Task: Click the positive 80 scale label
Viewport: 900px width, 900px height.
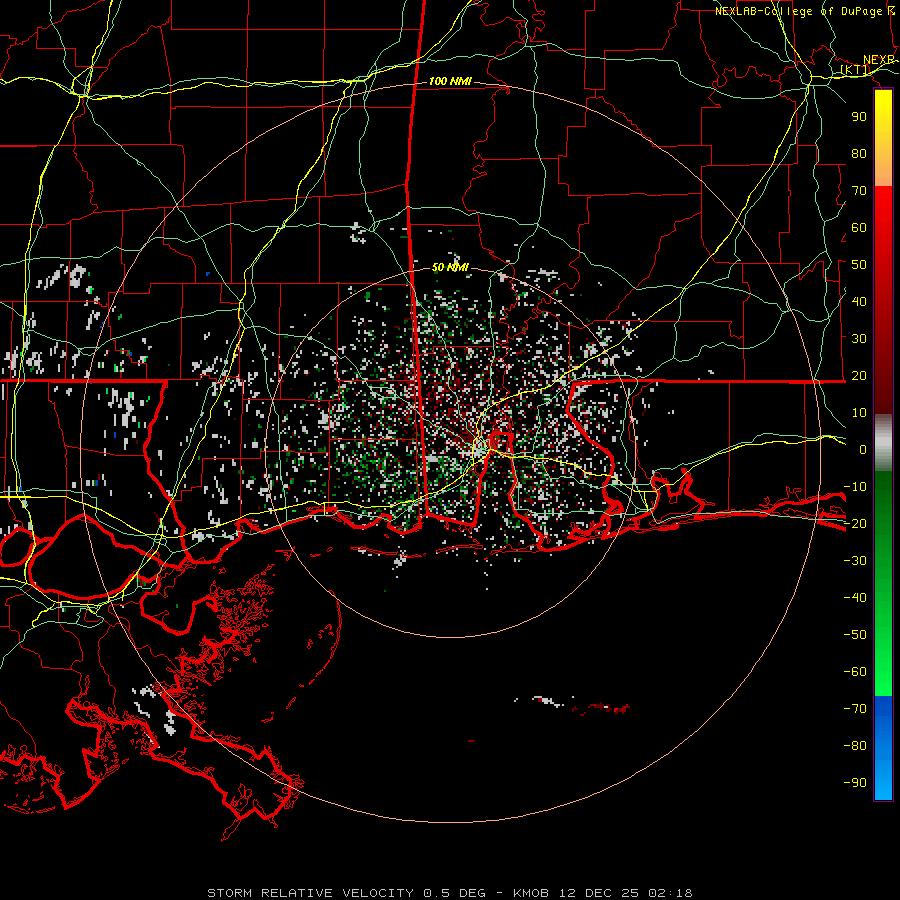Action: 859,153
